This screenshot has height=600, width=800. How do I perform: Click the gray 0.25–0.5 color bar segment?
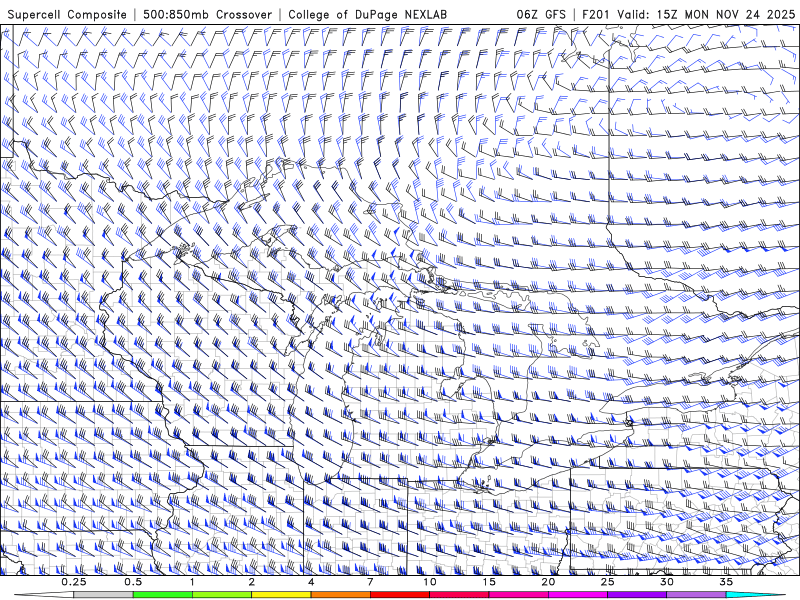103,595
